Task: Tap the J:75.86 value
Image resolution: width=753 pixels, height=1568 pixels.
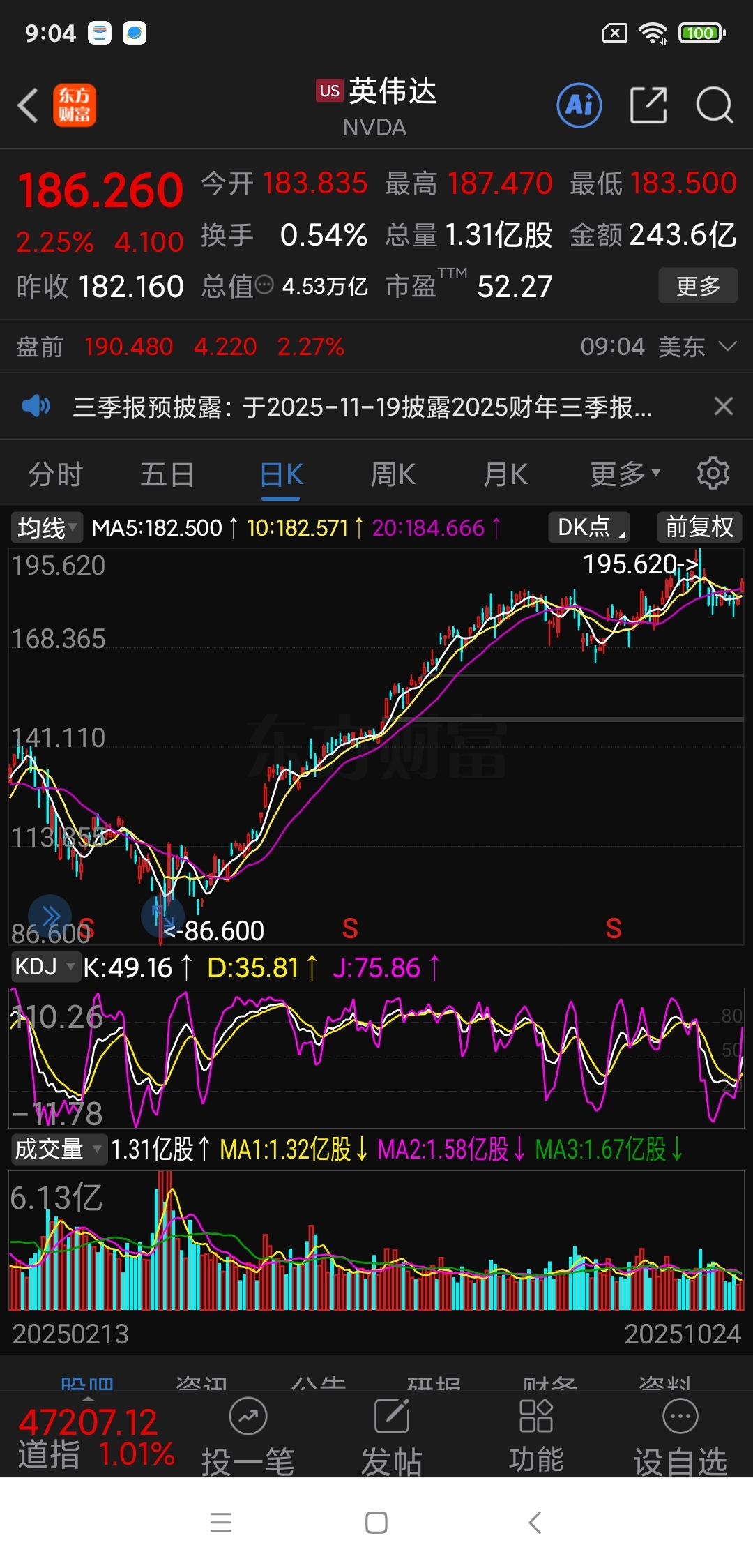Action: 386,967
